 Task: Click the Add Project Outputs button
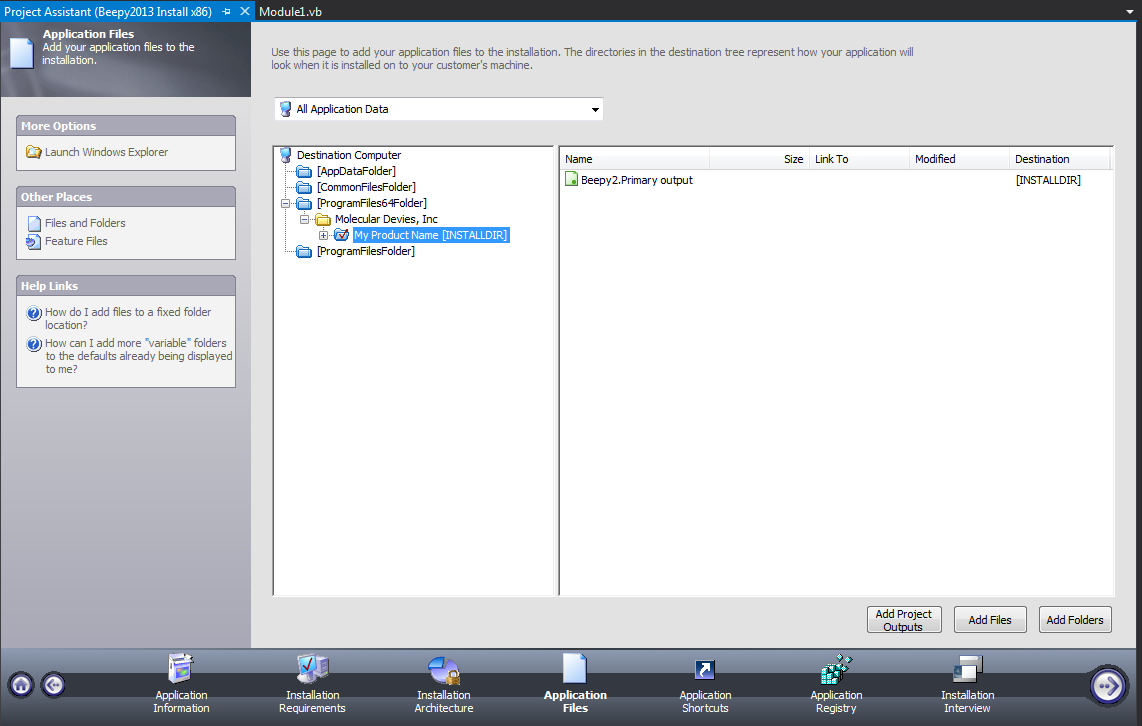(x=903, y=619)
